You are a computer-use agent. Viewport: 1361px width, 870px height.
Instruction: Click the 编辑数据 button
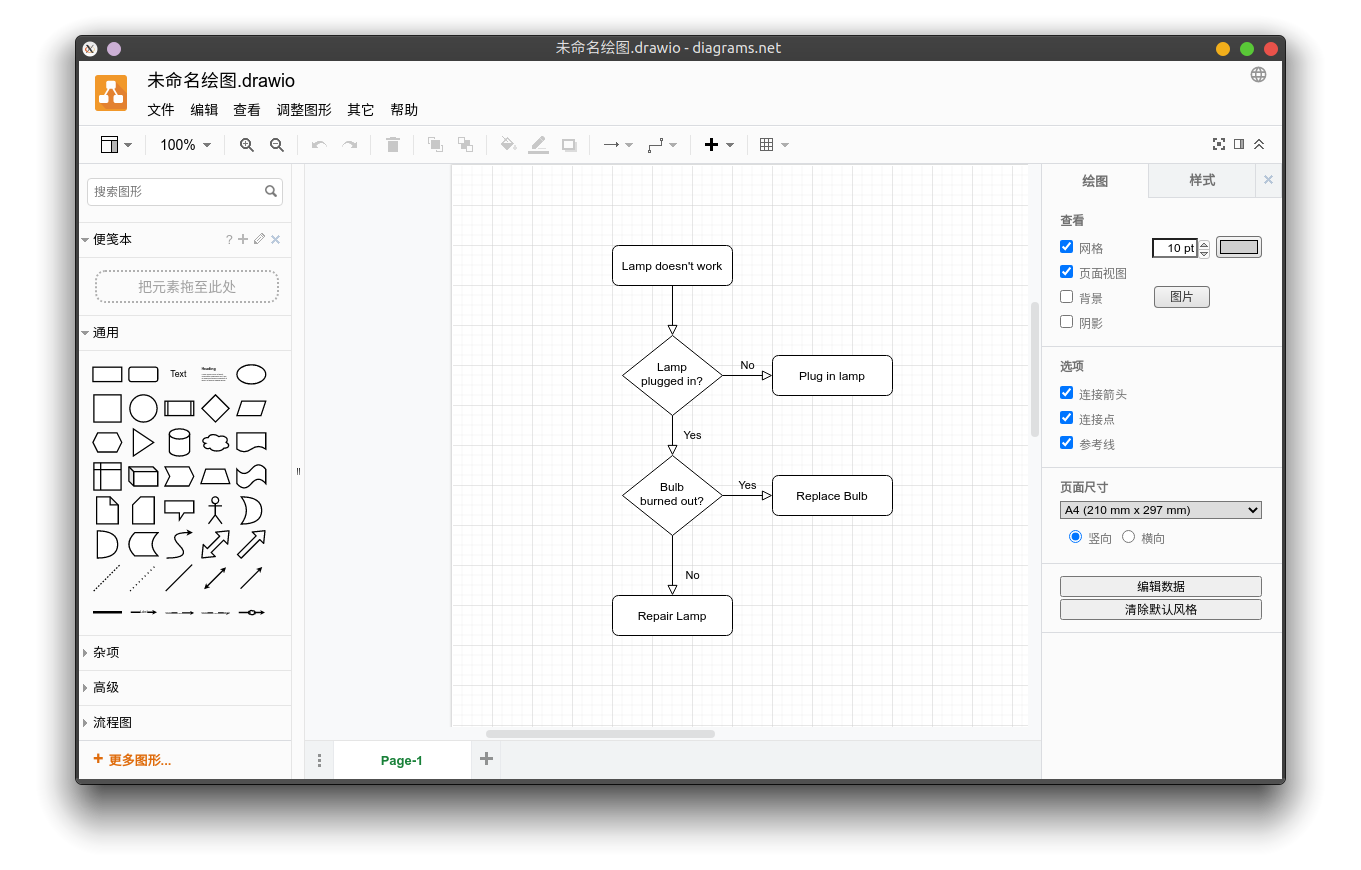[x=1160, y=586]
